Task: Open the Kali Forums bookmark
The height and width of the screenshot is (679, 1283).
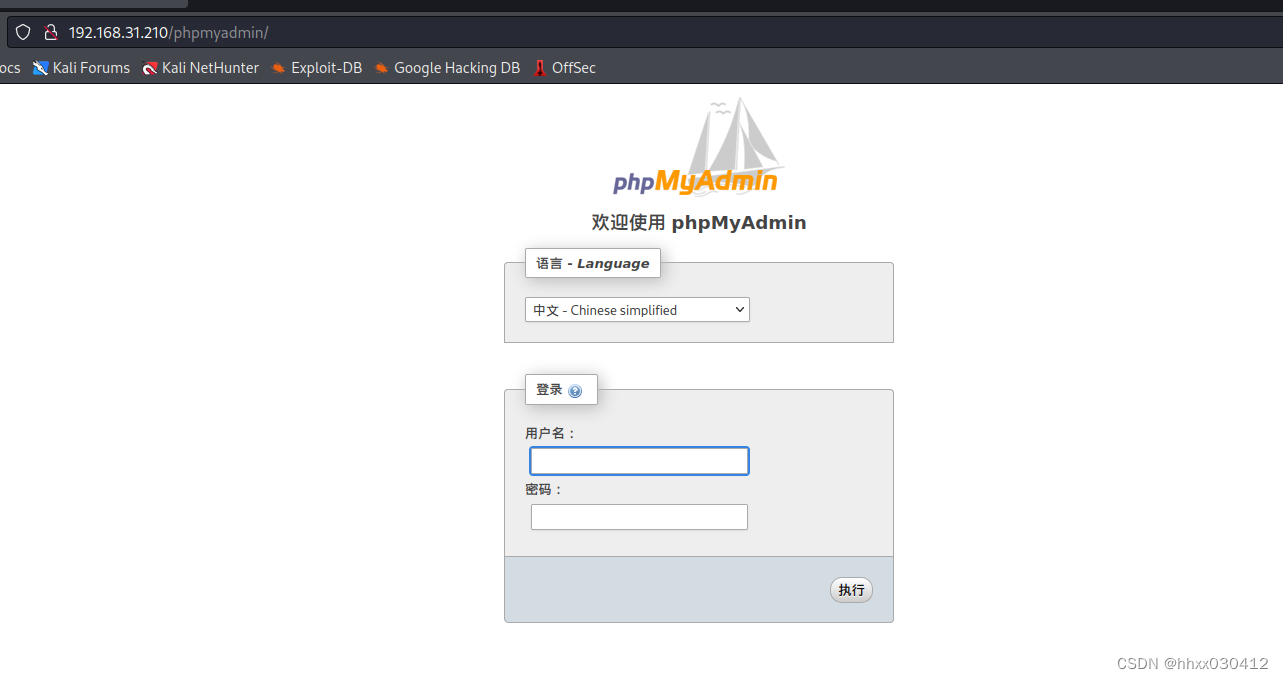Action: pos(81,68)
